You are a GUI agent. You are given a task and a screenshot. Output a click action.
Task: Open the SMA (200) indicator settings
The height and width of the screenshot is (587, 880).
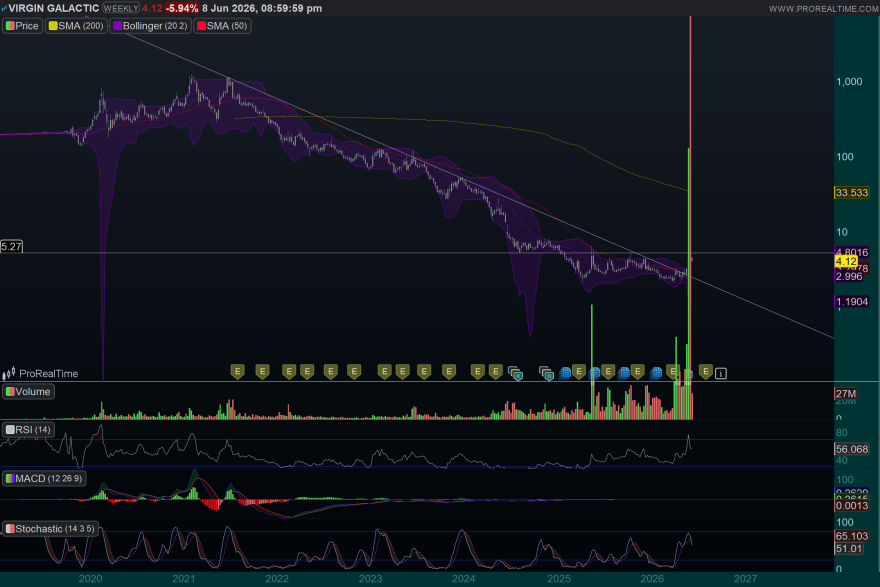pyautogui.click(x=76, y=26)
